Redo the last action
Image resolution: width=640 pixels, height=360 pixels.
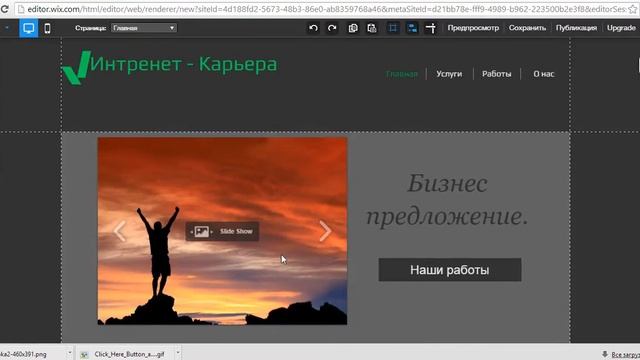coord(332,28)
